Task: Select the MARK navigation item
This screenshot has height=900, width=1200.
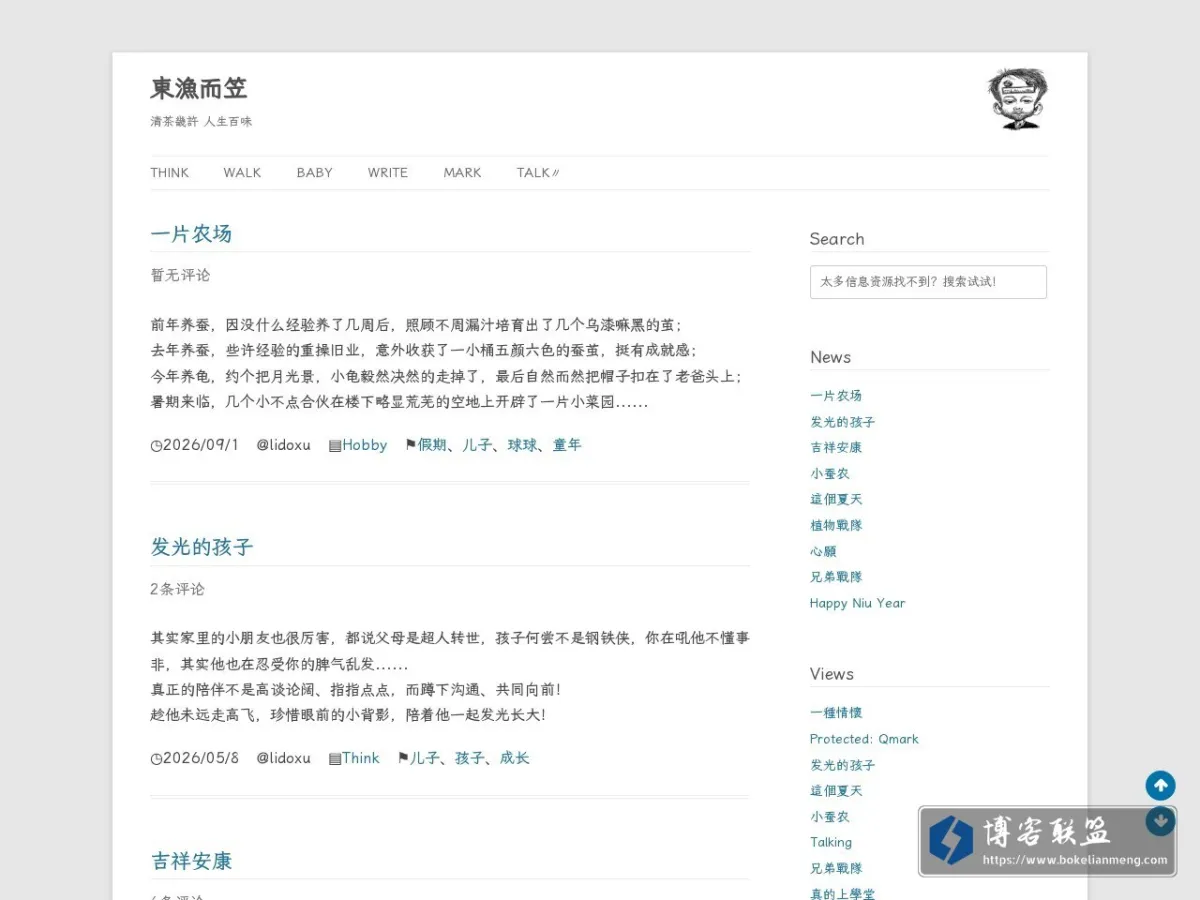Action: pyautogui.click(x=462, y=173)
